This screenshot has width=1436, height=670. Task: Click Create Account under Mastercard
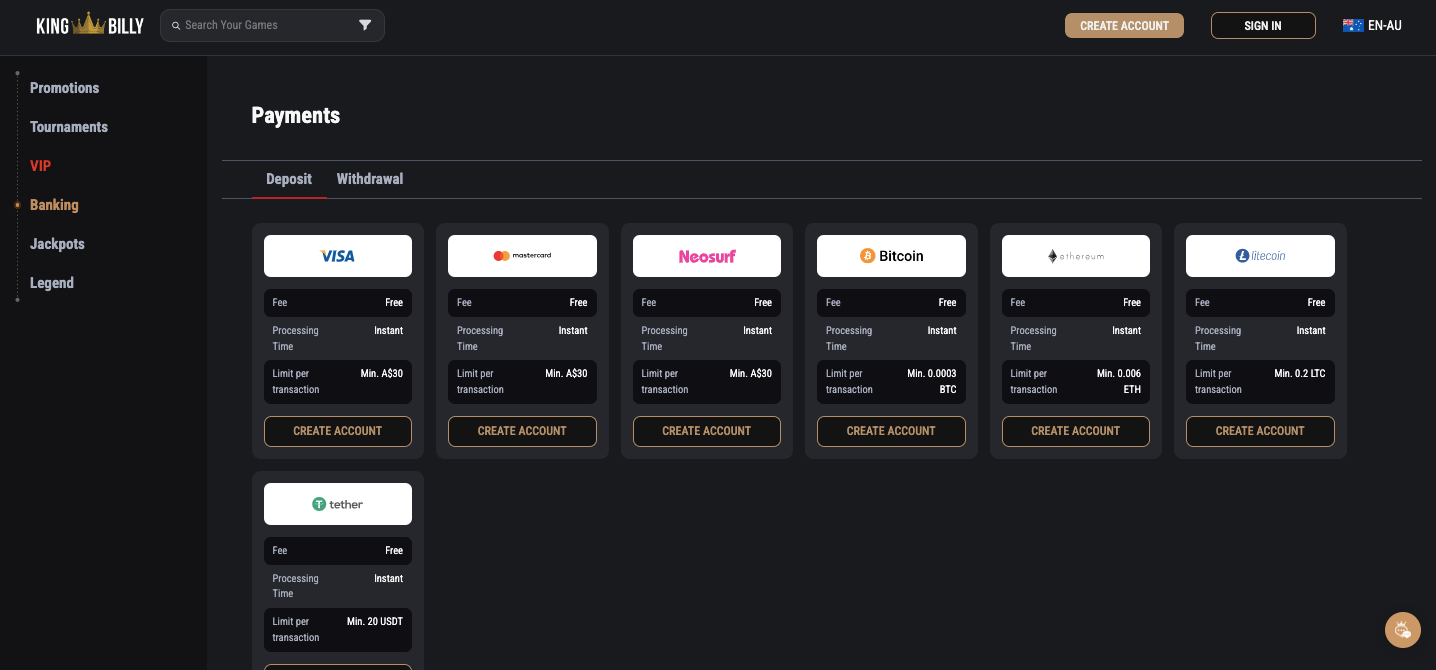coord(522,431)
